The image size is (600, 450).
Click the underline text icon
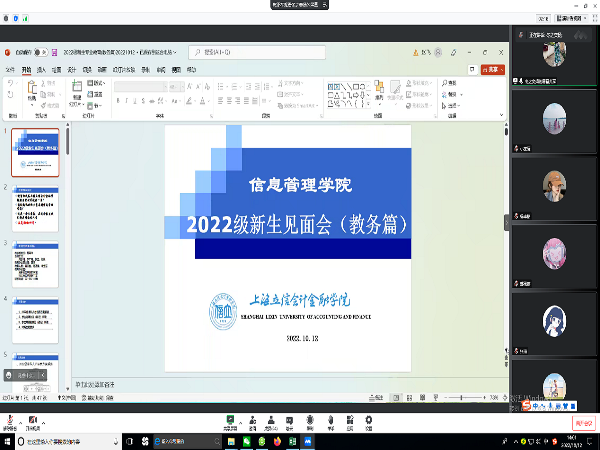click(x=135, y=101)
